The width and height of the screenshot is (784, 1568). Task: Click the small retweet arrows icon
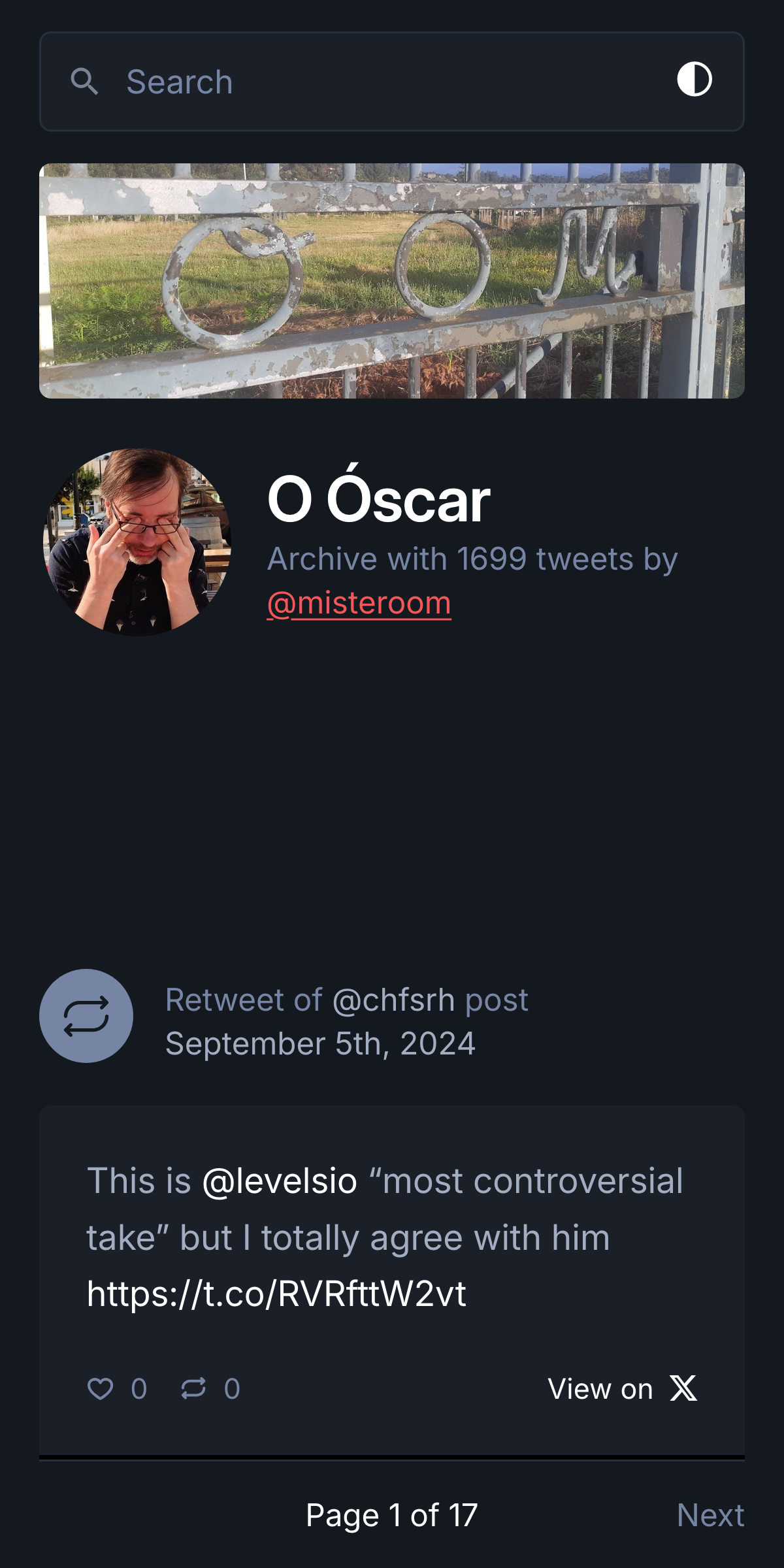(193, 1388)
